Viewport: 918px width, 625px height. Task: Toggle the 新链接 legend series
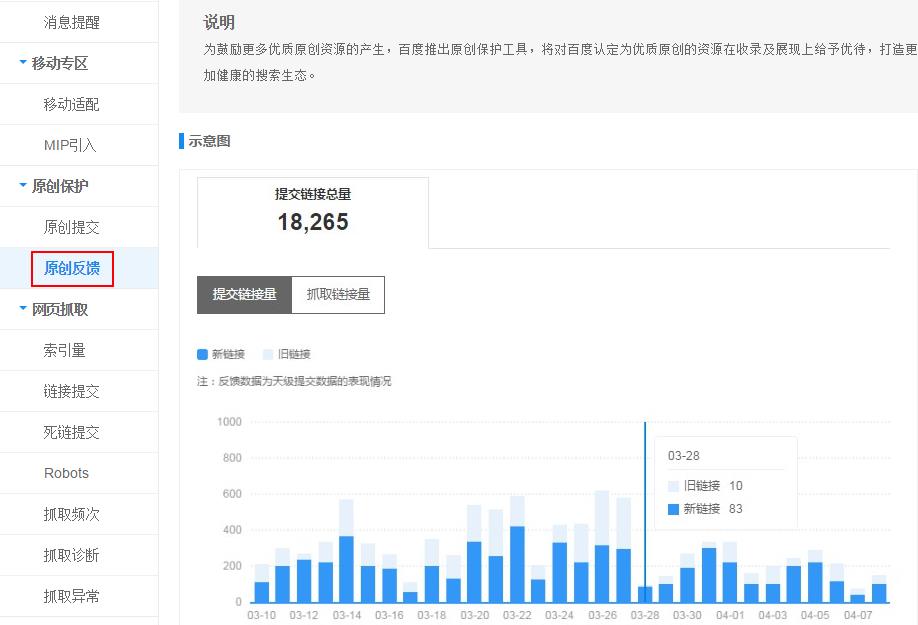pos(221,354)
